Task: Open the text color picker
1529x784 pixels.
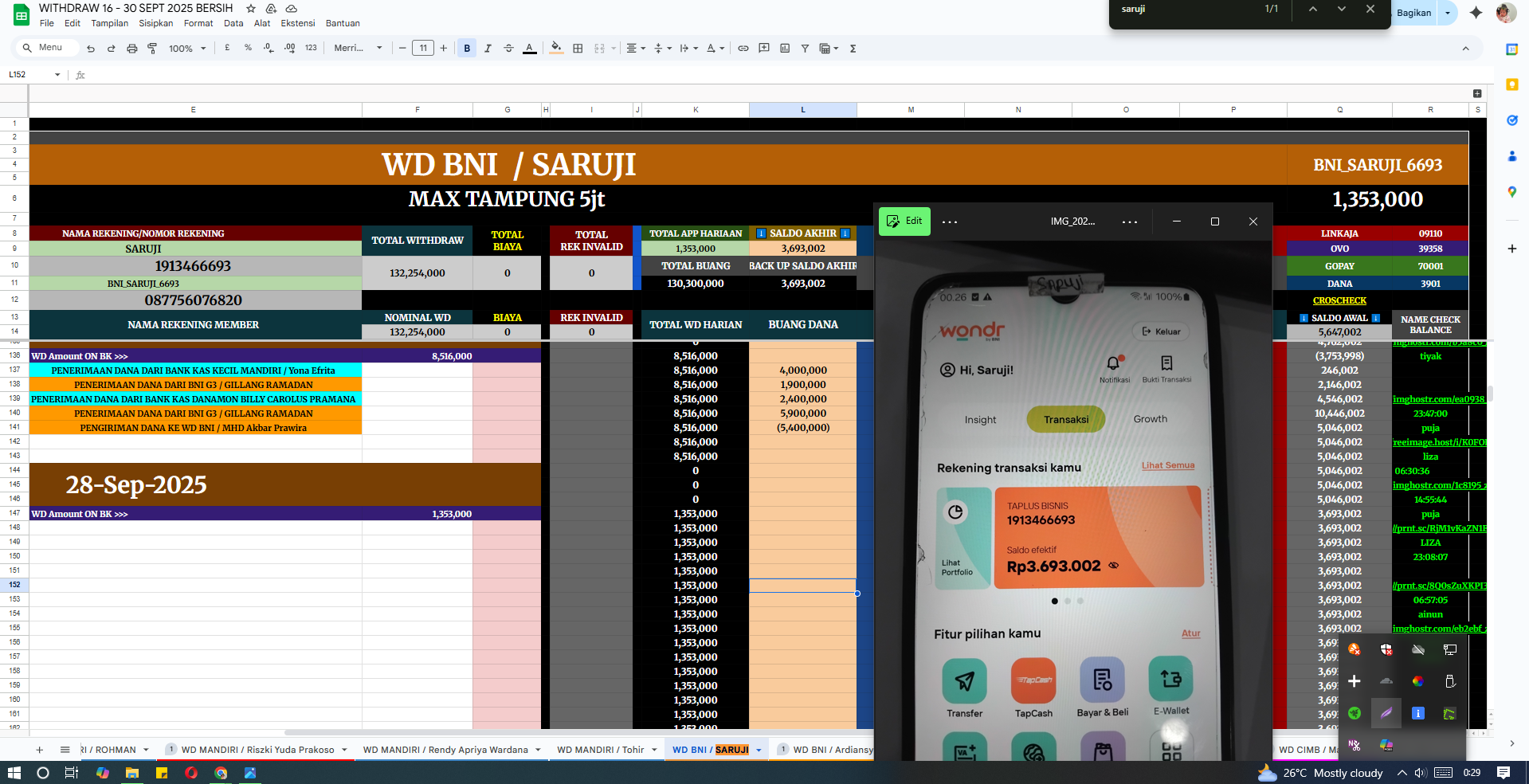Action: coord(529,49)
